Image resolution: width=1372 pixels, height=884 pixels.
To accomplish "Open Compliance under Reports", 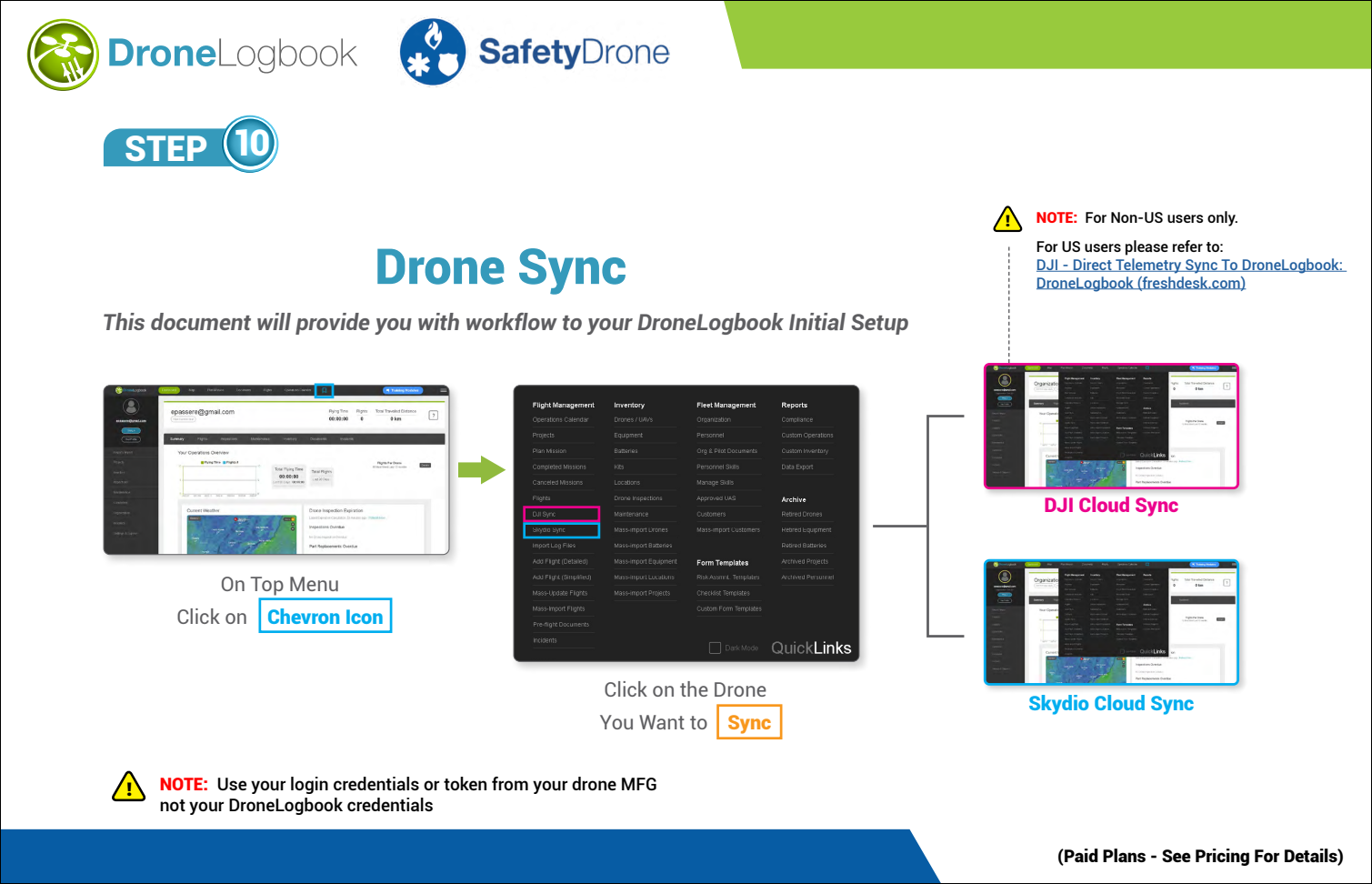I will pos(797,419).
